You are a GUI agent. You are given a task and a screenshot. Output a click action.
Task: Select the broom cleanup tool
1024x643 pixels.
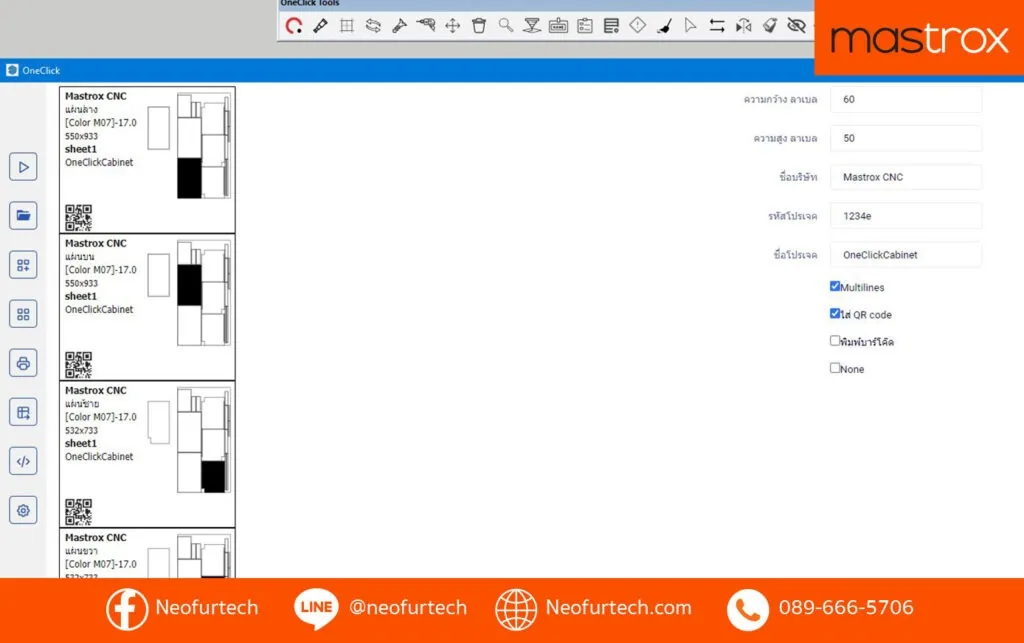point(664,25)
